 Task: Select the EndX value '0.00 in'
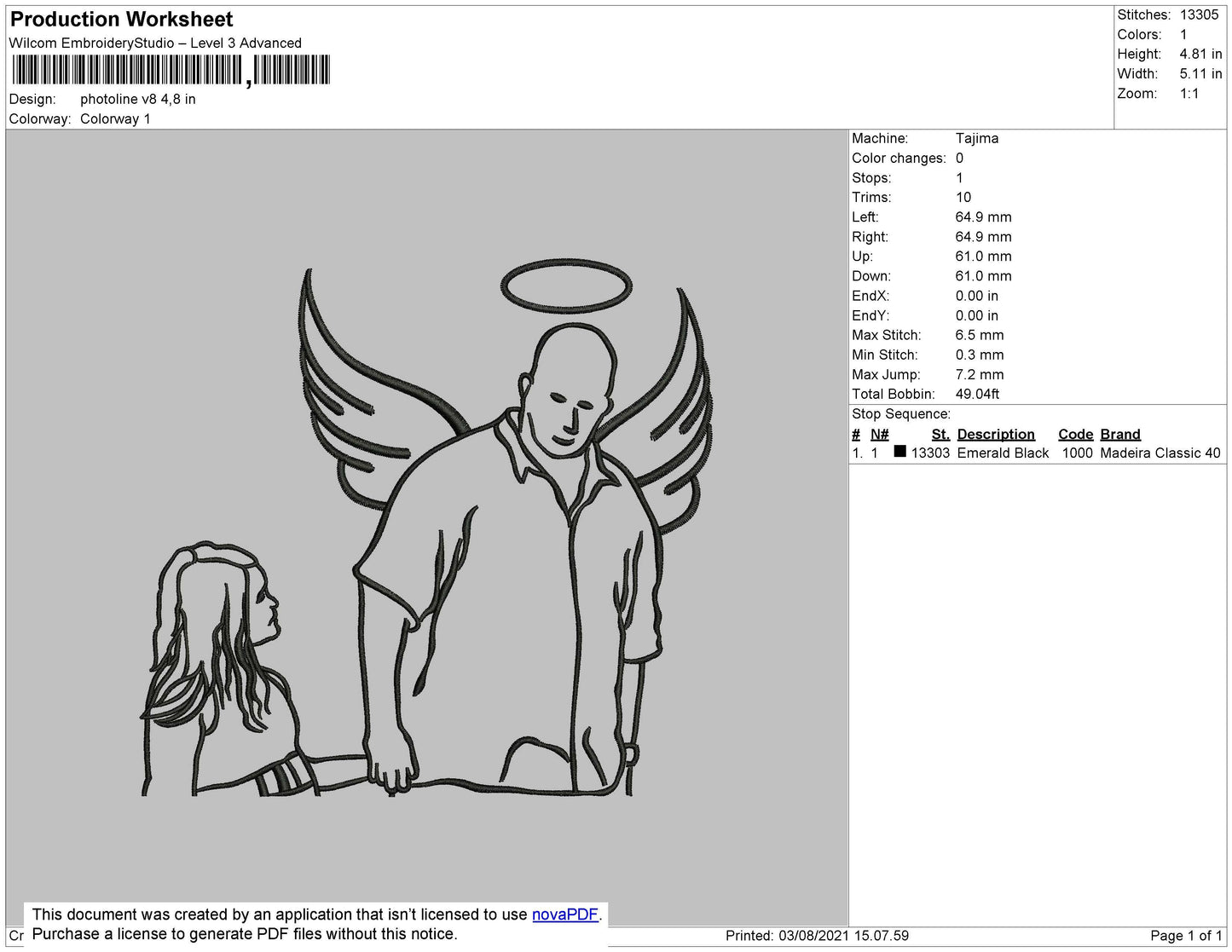pyautogui.click(x=977, y=296)
